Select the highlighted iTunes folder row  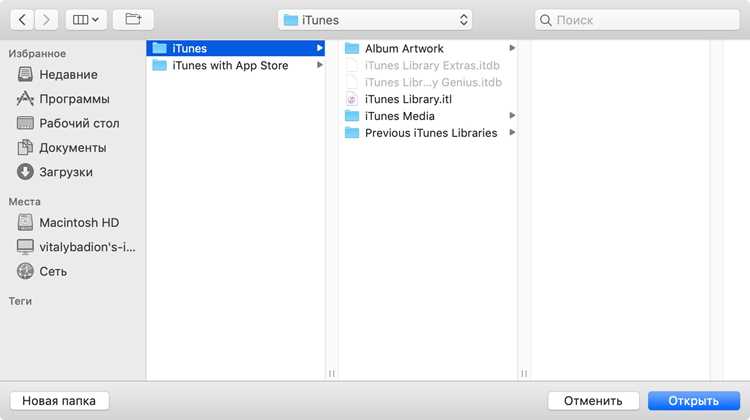click(x=235, y=48)
